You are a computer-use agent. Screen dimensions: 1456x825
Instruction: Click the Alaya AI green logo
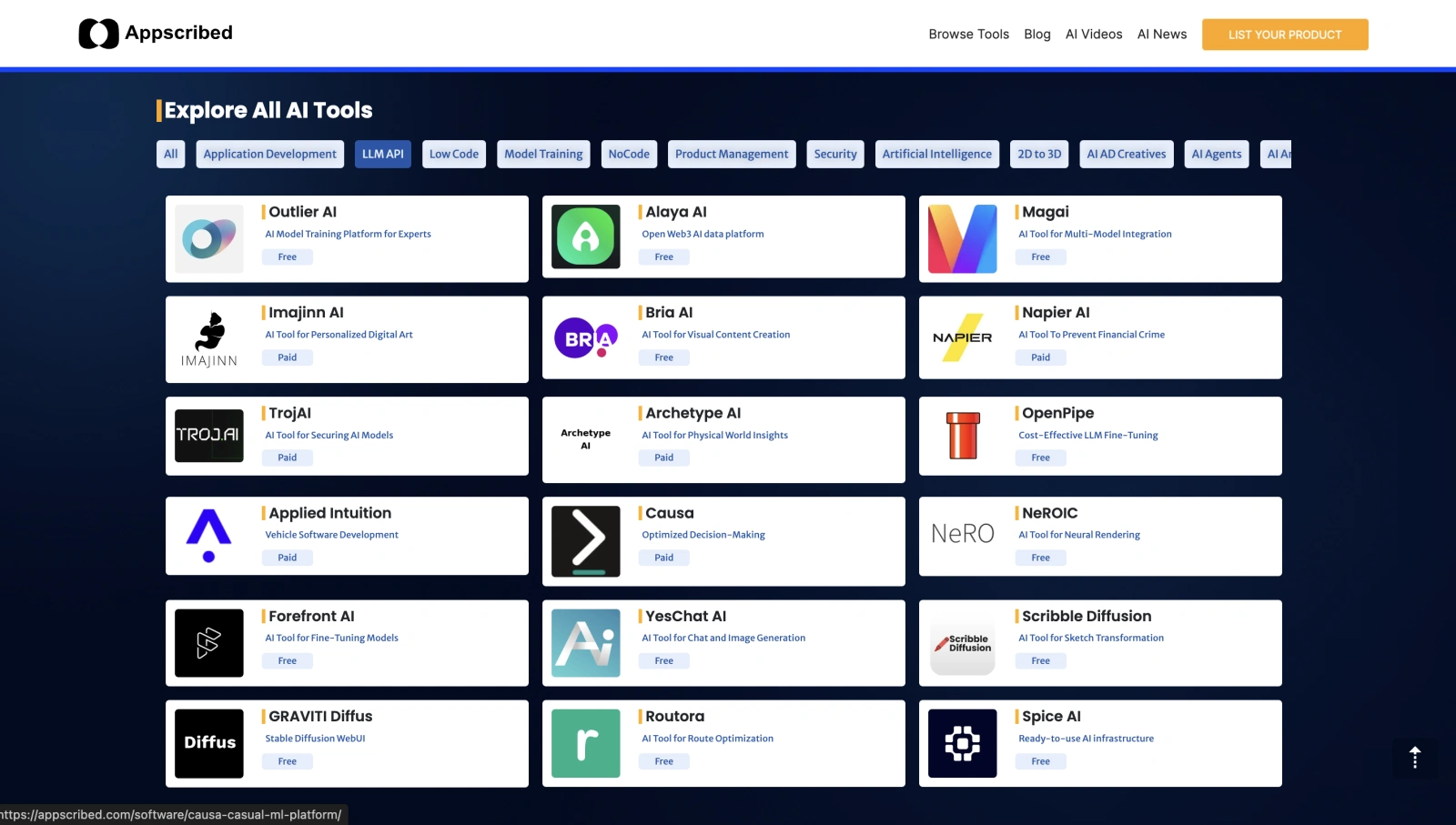(586, 236)
